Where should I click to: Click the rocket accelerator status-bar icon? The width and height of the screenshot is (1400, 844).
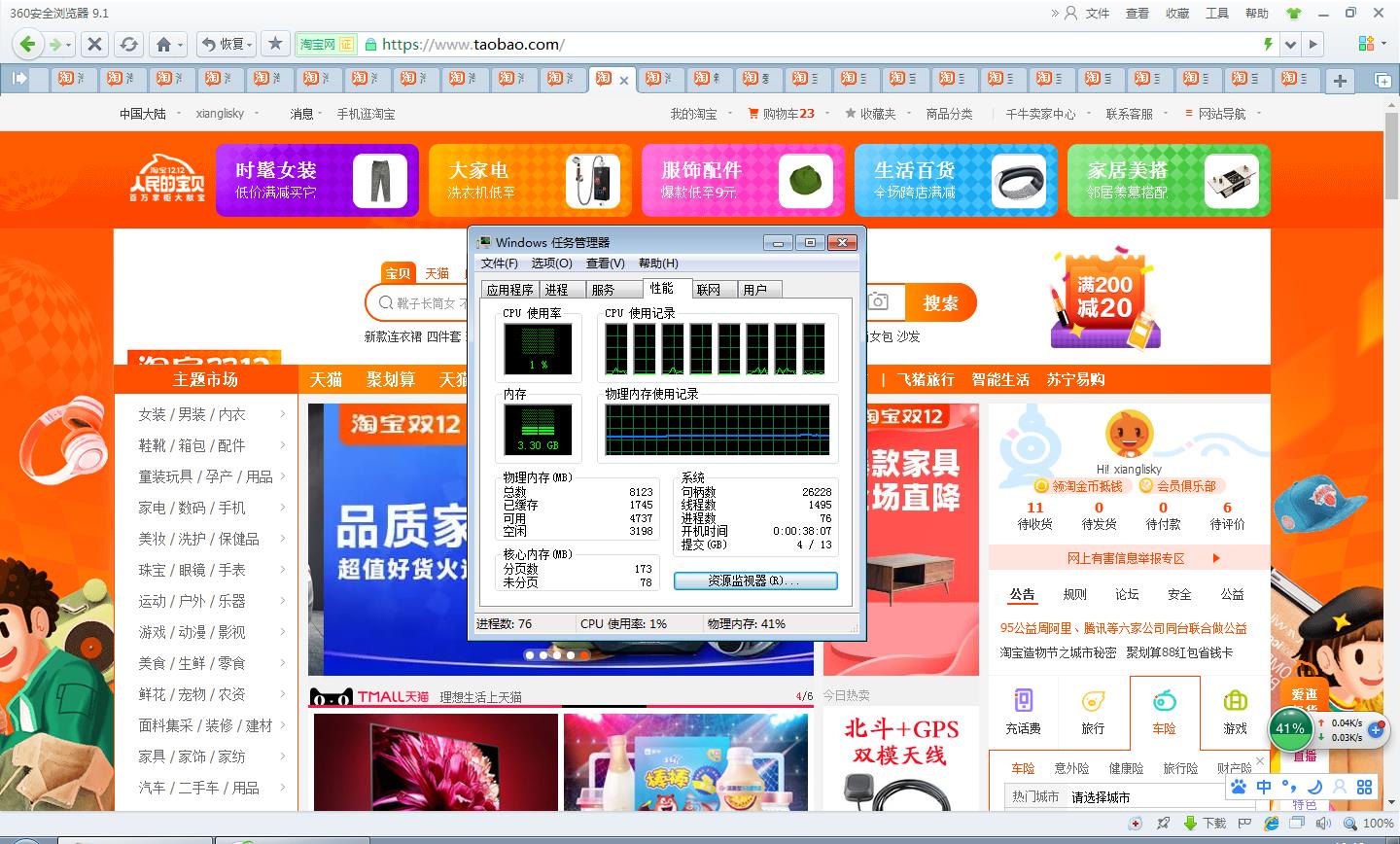(1162, 824)
